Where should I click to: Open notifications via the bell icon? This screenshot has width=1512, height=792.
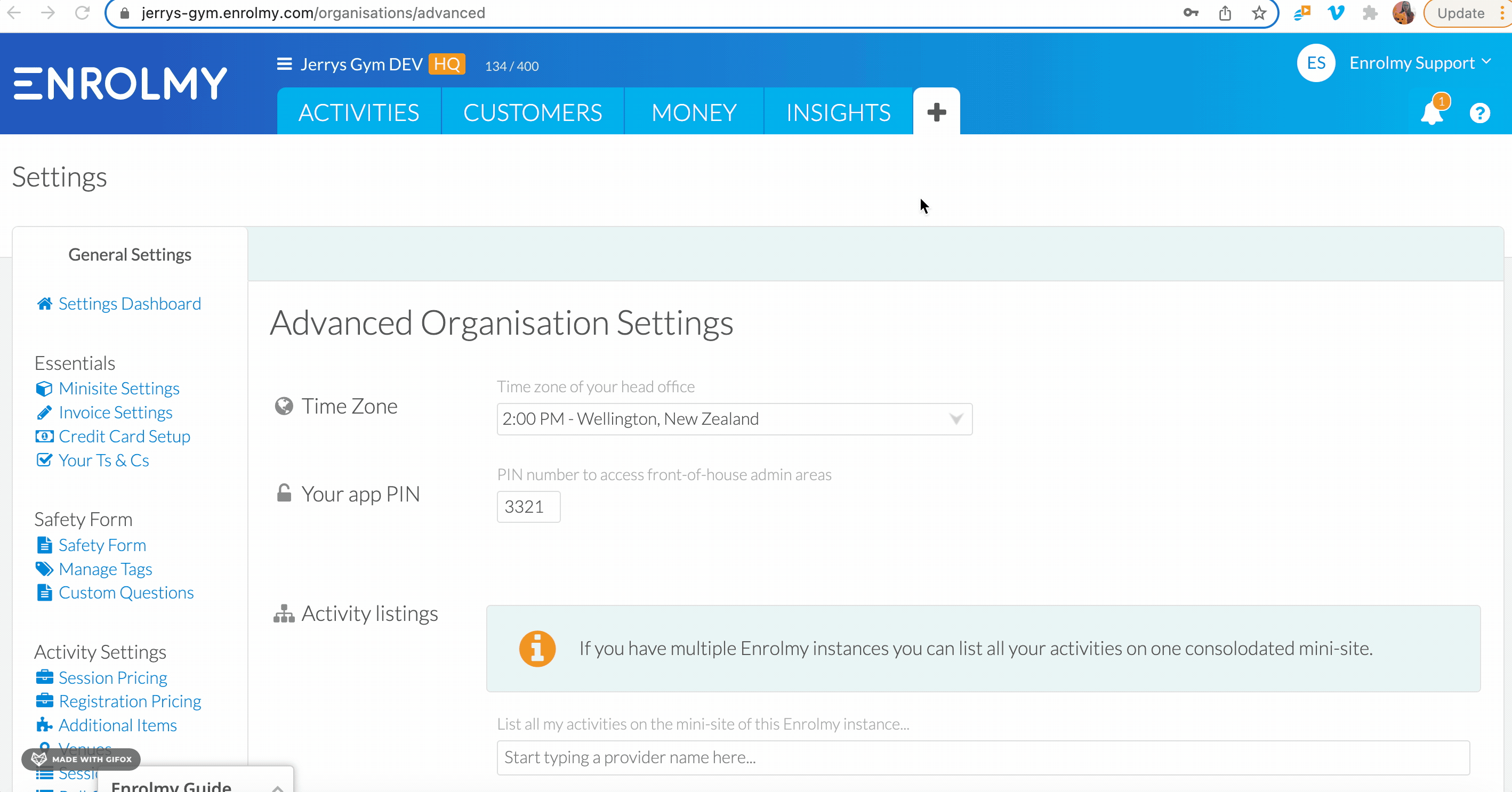[1433, 111]
